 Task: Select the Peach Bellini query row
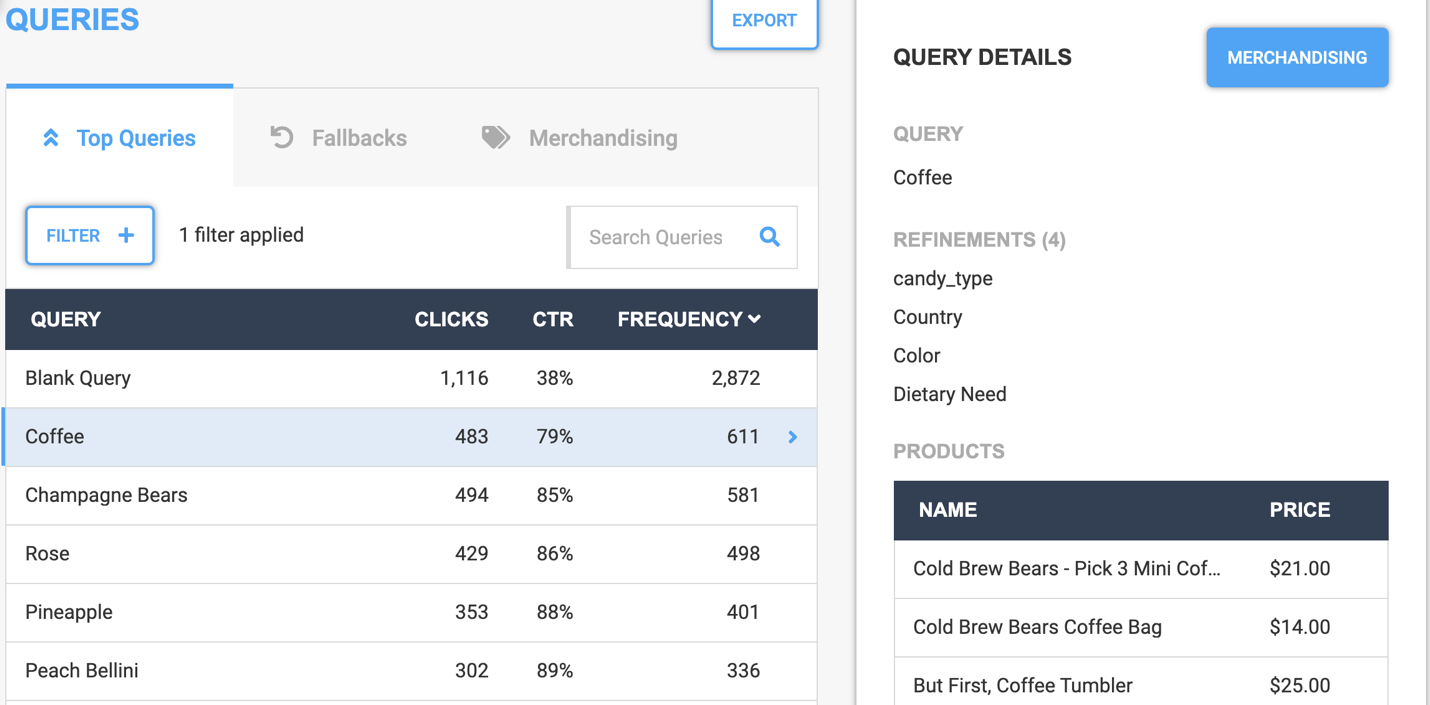(x=411, y=670)
